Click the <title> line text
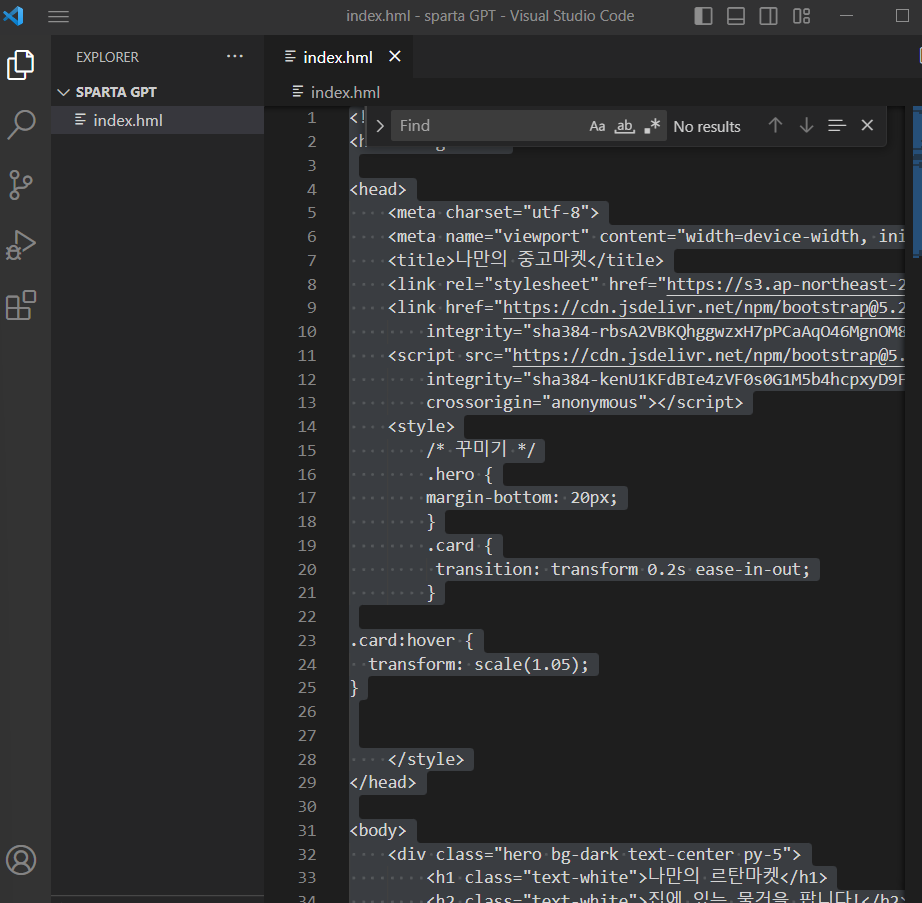Viewport: 922px width, 903px height. point(525,260)
